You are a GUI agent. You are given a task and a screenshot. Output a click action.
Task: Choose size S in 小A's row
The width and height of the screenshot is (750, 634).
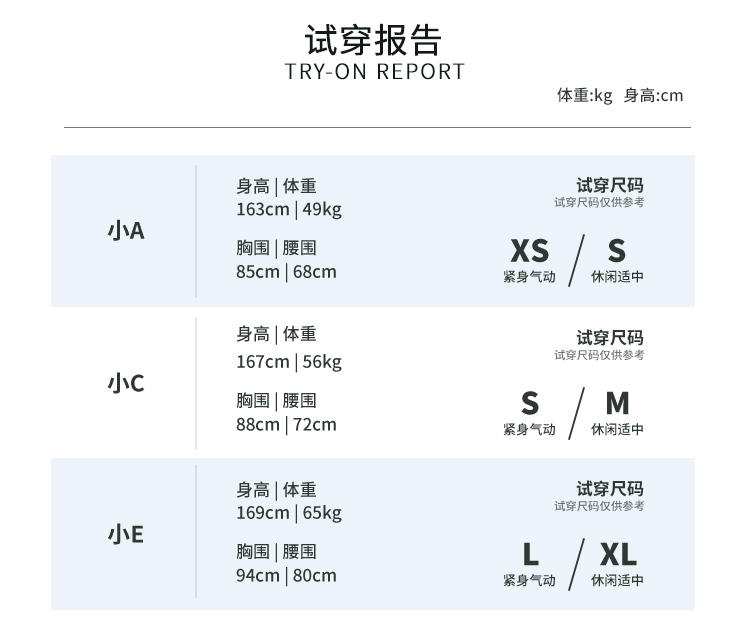(616, 251)
